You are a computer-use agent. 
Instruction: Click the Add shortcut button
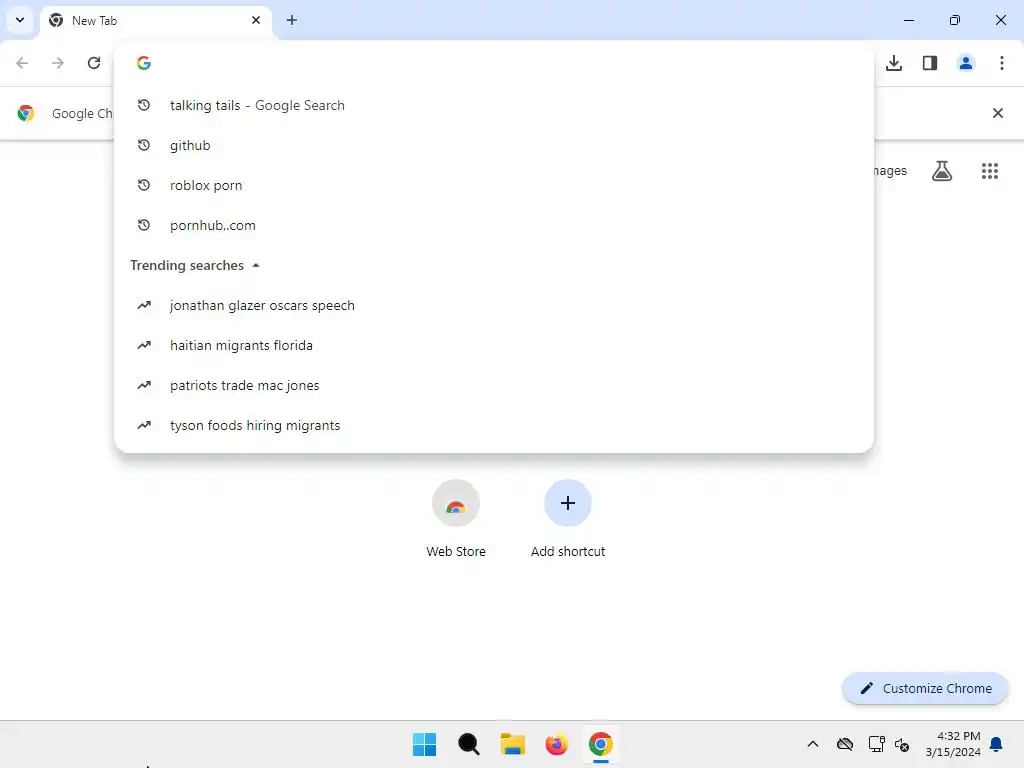pyautogui.click(x=568, y=519)
